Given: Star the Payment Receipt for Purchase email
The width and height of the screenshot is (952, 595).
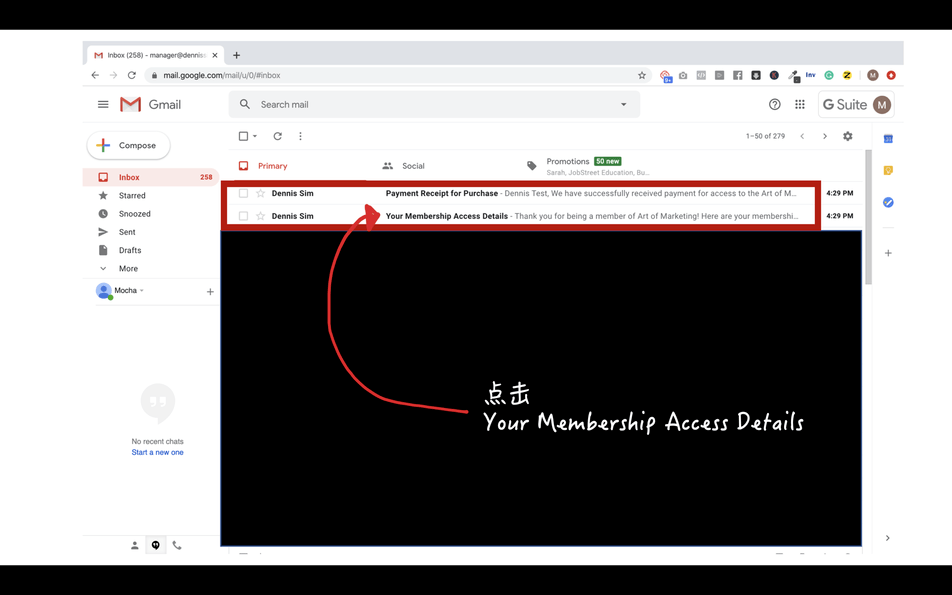Looking at the screenshot, I should (x=260, y=193).
